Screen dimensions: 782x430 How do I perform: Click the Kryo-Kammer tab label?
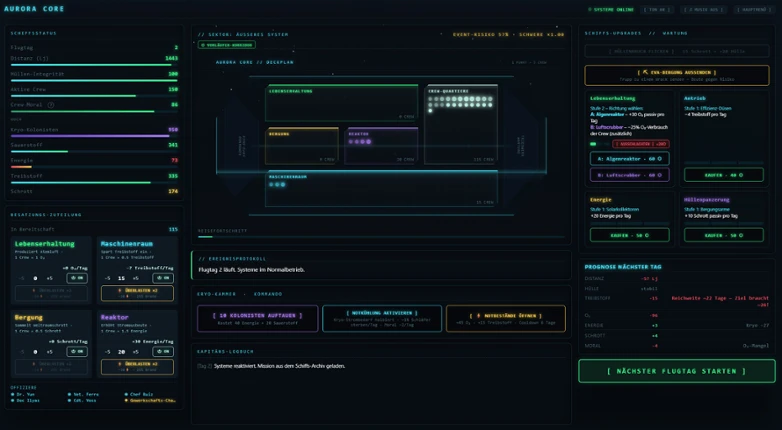[x=217, y=294]
